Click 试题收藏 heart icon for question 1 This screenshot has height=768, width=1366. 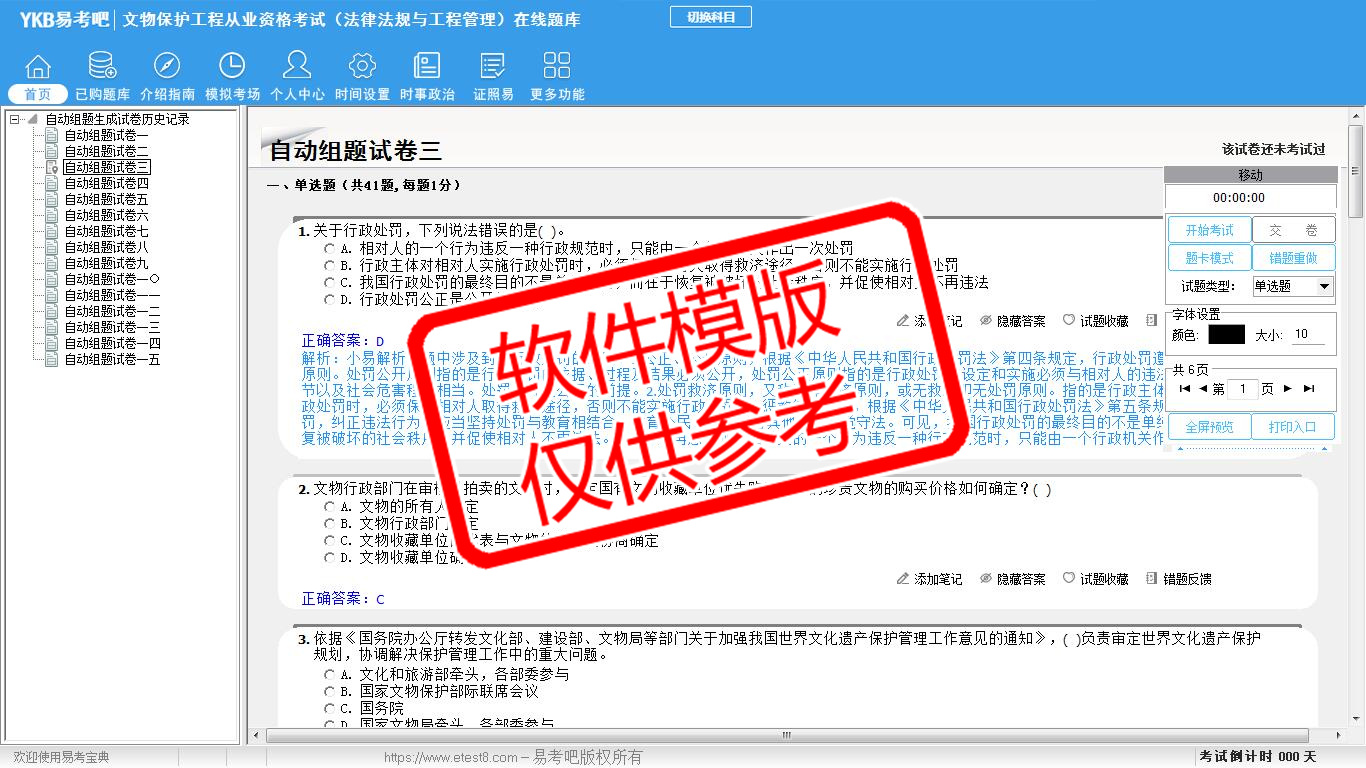1069,321
